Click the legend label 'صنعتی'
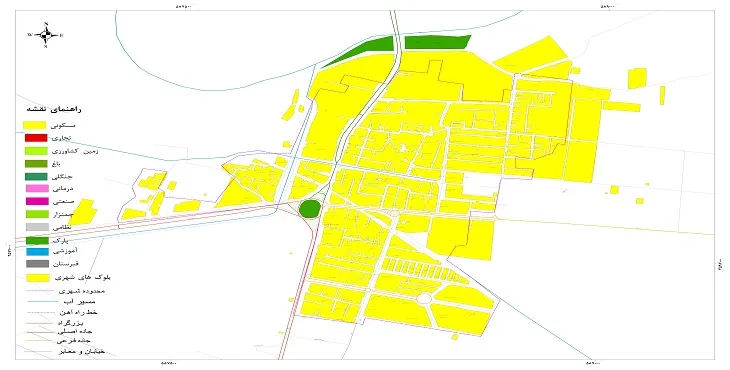Screen dimensions: 730x370 tap(63, 202)
